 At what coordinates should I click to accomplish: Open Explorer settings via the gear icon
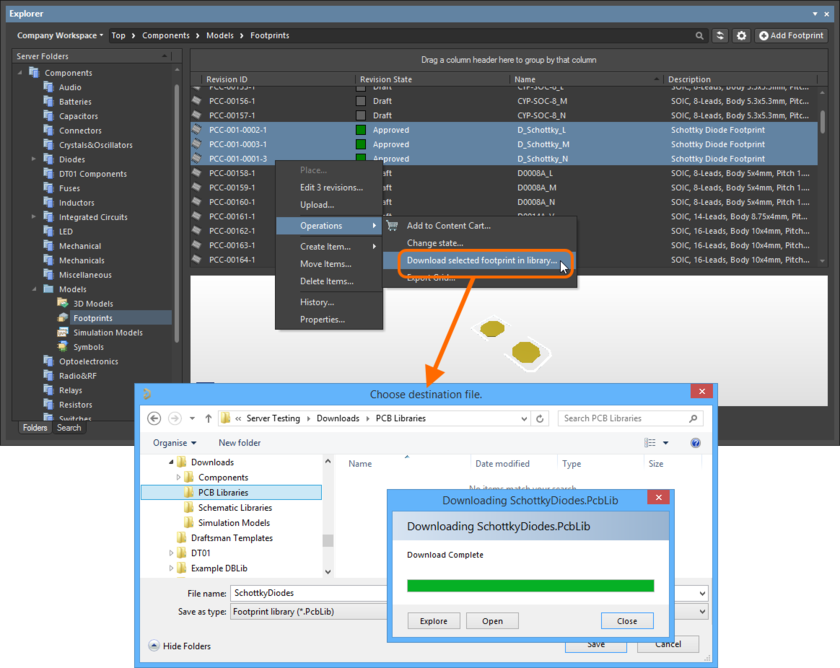coord(741,35)
